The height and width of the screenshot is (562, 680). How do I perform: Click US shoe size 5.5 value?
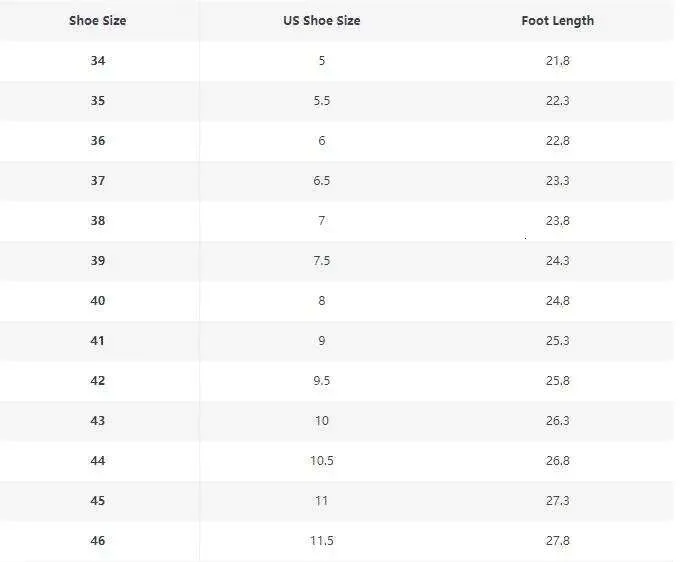[x=322, y=101]
